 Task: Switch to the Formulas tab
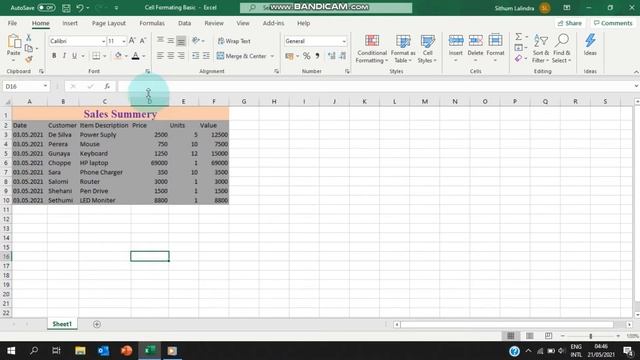tap(152, 23)
